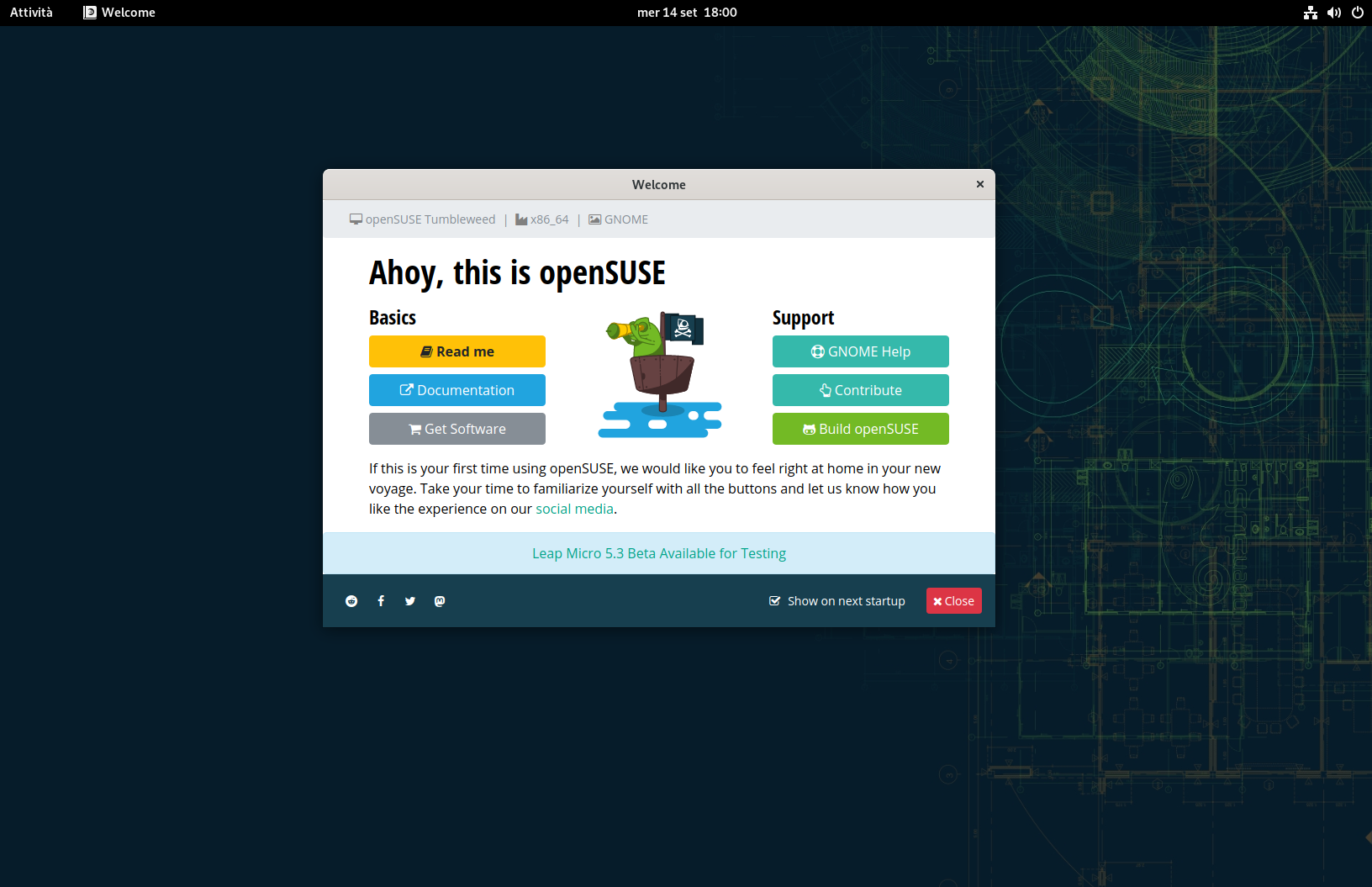The width and height of the screenshot is (1372, 887).
Task: Toggle Show on next startup checkbox
Action: click(x=775, y=601)
